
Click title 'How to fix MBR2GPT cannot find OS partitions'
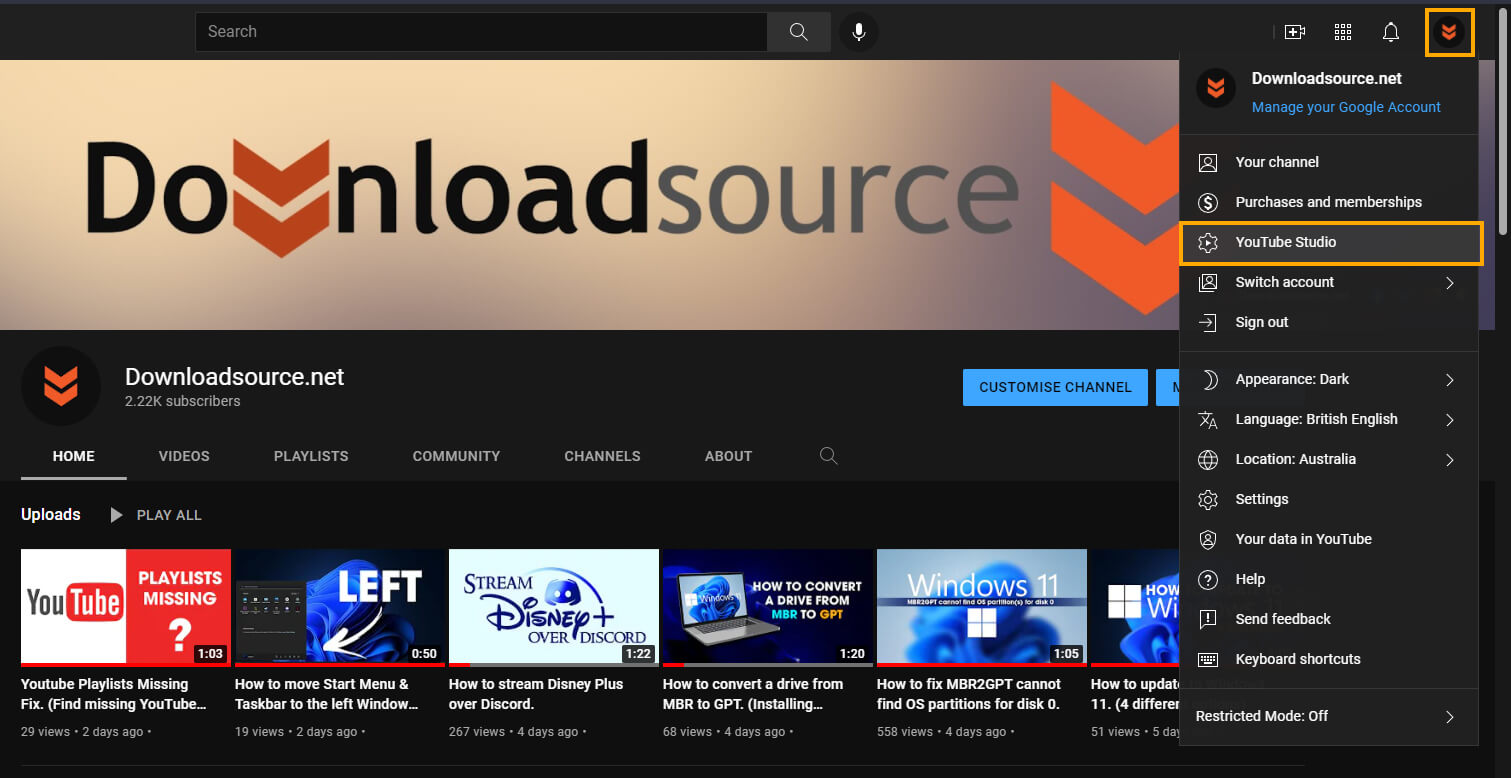tap(969, 694)
